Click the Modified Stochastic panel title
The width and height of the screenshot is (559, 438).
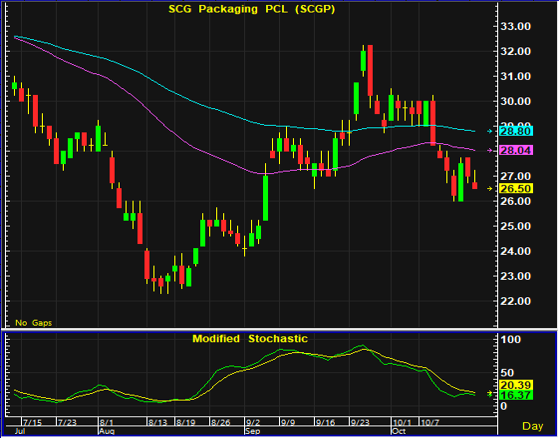pyautogui.click(x=250, y=338)
